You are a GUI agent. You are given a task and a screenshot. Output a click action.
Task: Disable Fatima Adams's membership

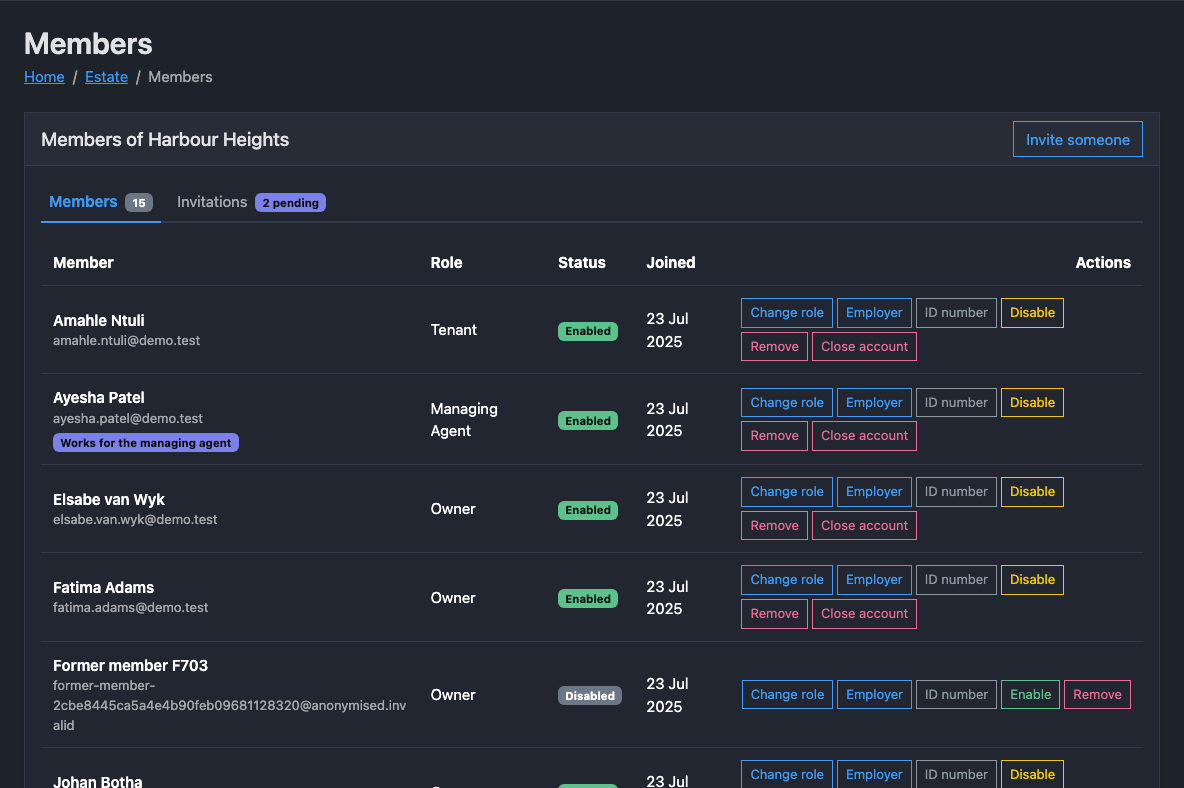(x=1032, y=580)
